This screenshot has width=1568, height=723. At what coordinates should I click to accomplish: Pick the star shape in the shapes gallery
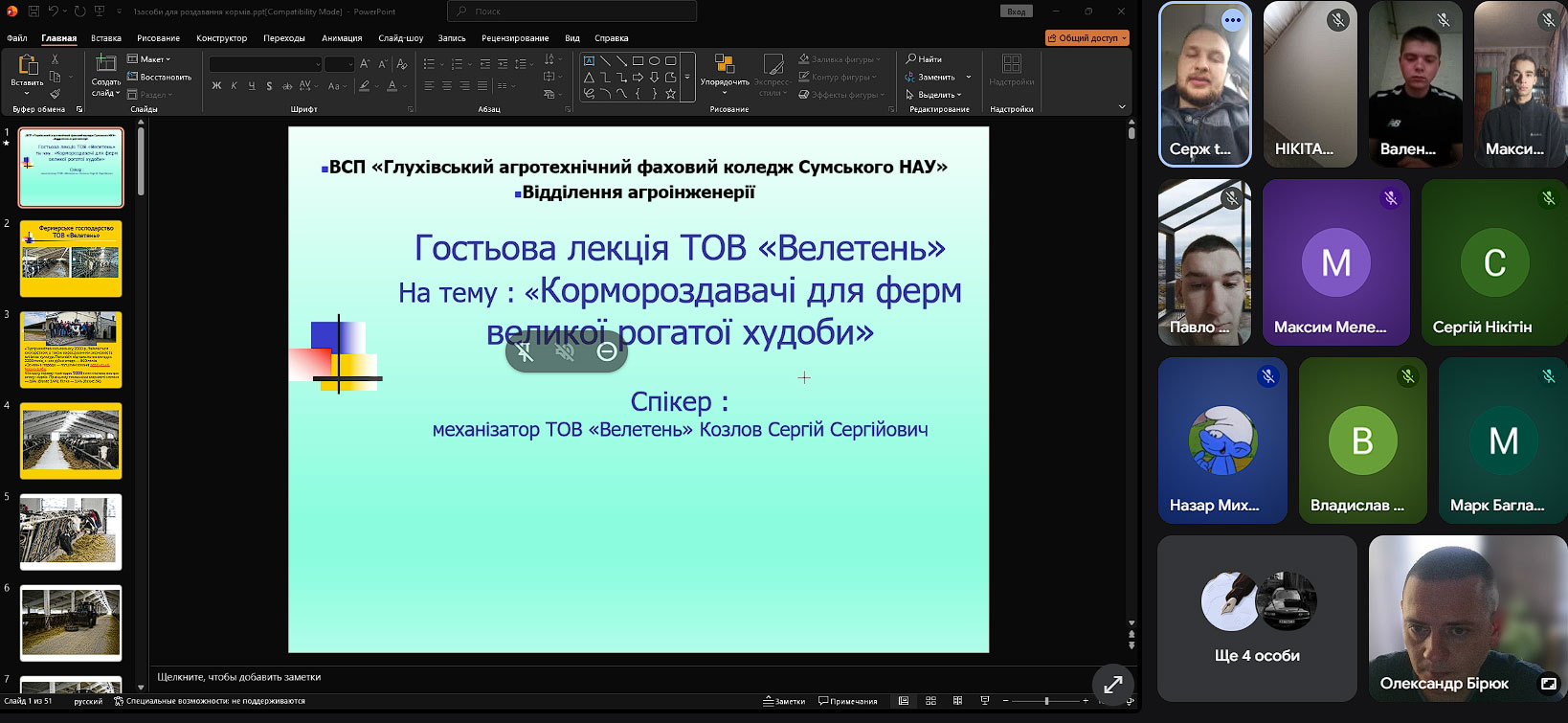[670, 94]
